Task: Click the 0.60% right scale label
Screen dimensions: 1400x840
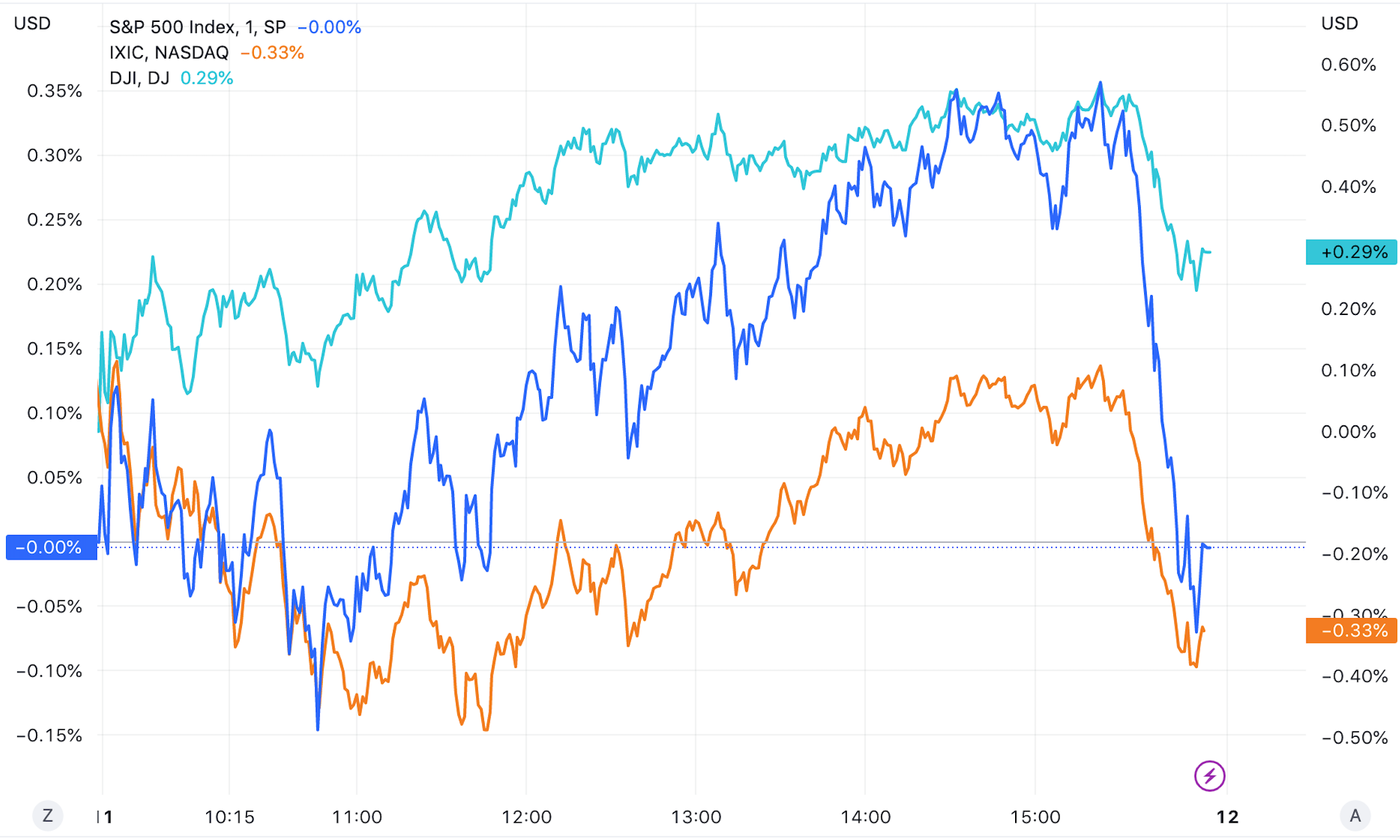Action: pyautogui.click(x=1348, y=65)
